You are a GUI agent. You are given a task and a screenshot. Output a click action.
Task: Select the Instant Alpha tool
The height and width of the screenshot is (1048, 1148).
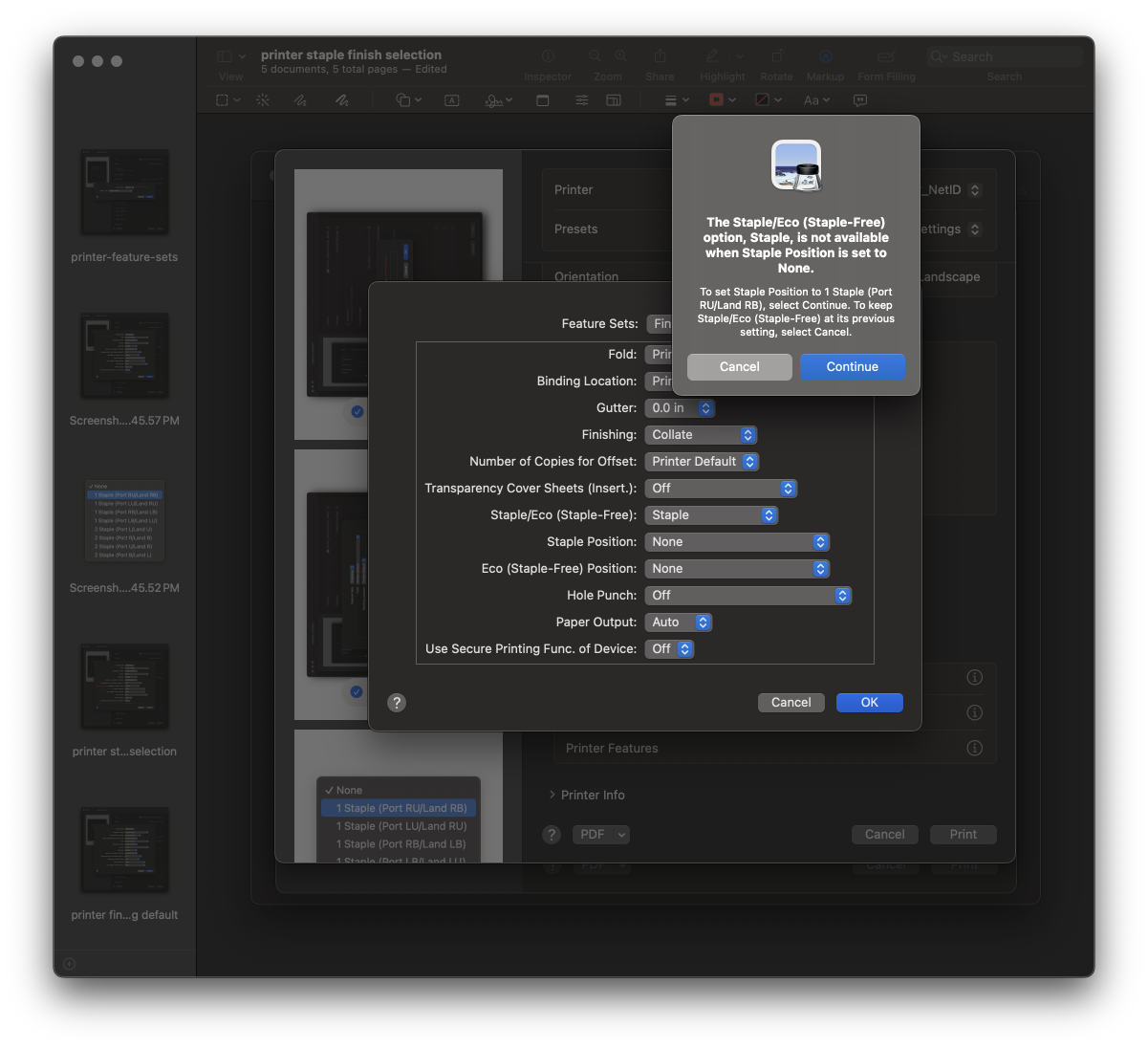pos(263,99)
